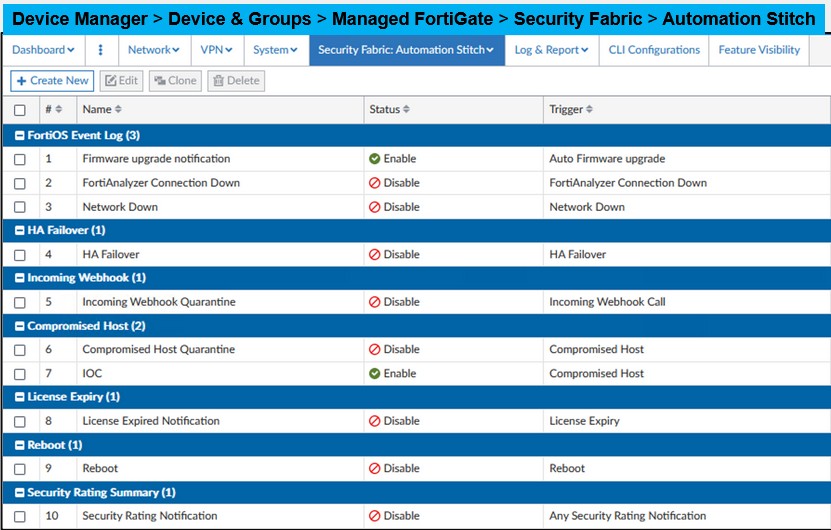831x530 pixels.
Task: Collapse the License Expiry group
Action: click(x=20, y=397)
